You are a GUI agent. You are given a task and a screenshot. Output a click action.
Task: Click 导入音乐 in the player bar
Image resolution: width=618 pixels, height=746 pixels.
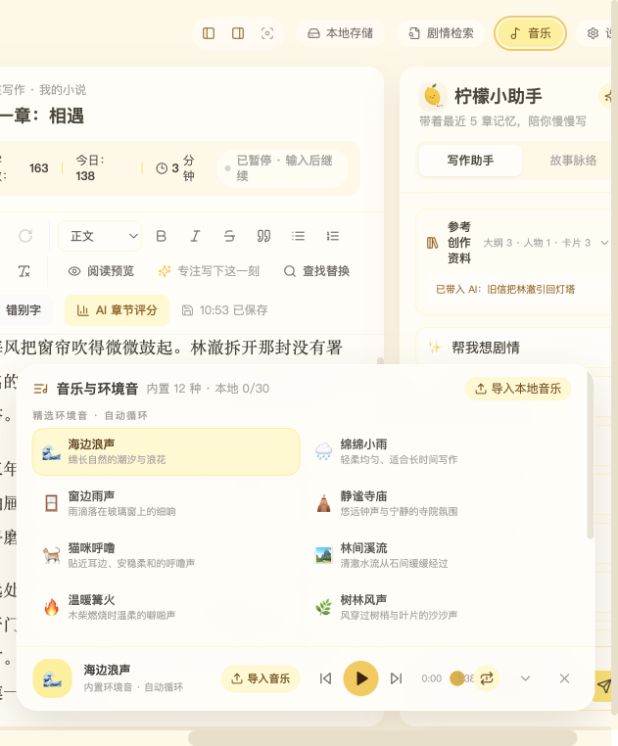pos(261,678)
